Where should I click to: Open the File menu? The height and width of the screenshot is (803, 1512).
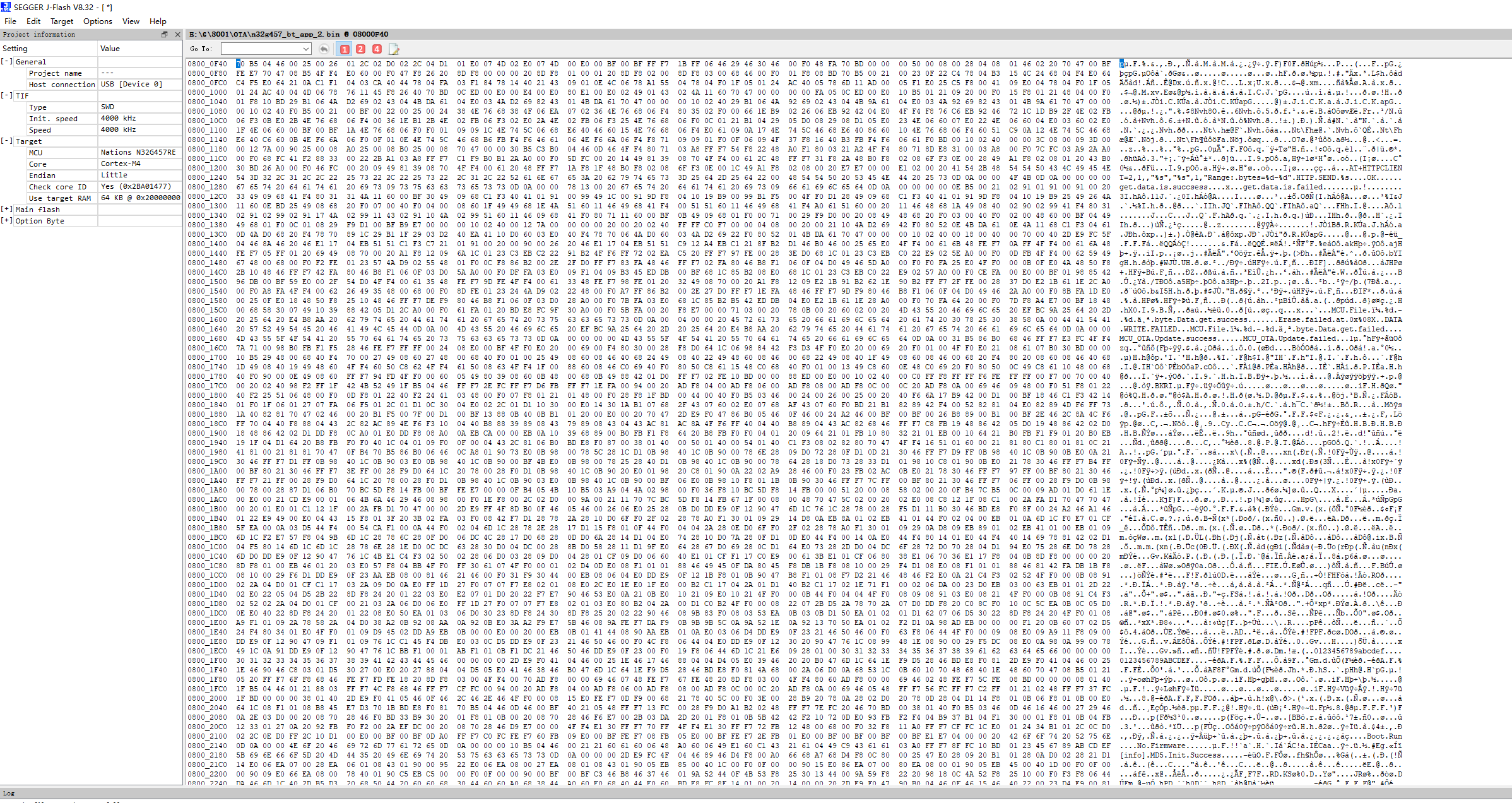click(x=10, y=21)
